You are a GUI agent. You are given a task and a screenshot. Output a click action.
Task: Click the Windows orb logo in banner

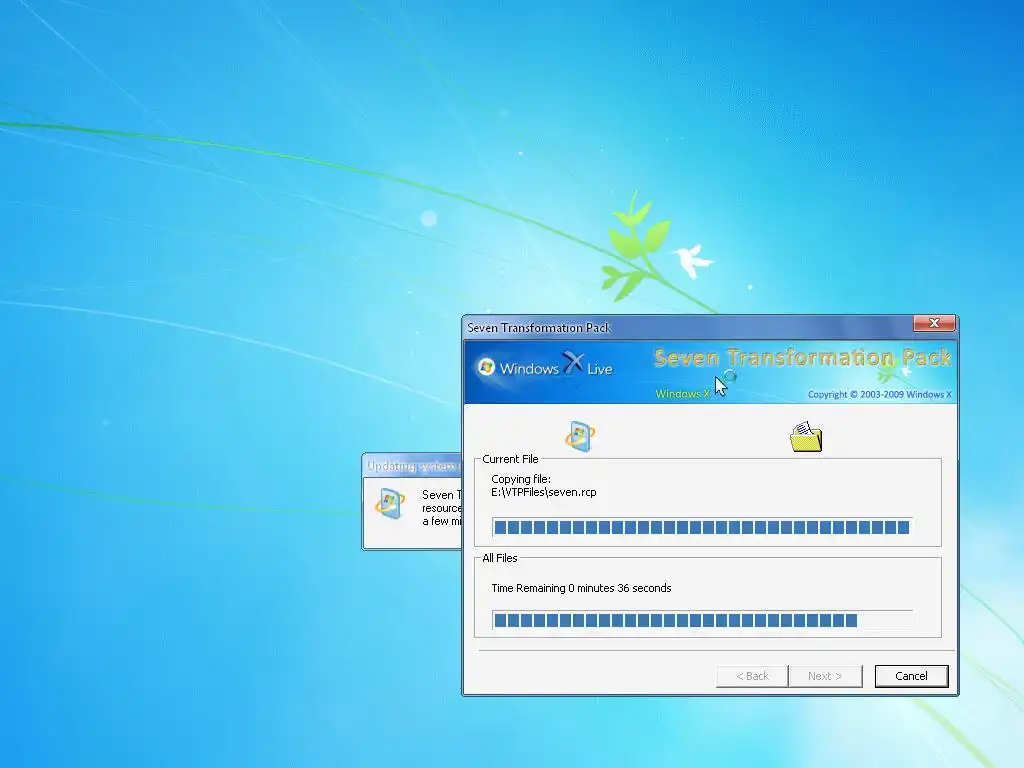pos(486,368)
